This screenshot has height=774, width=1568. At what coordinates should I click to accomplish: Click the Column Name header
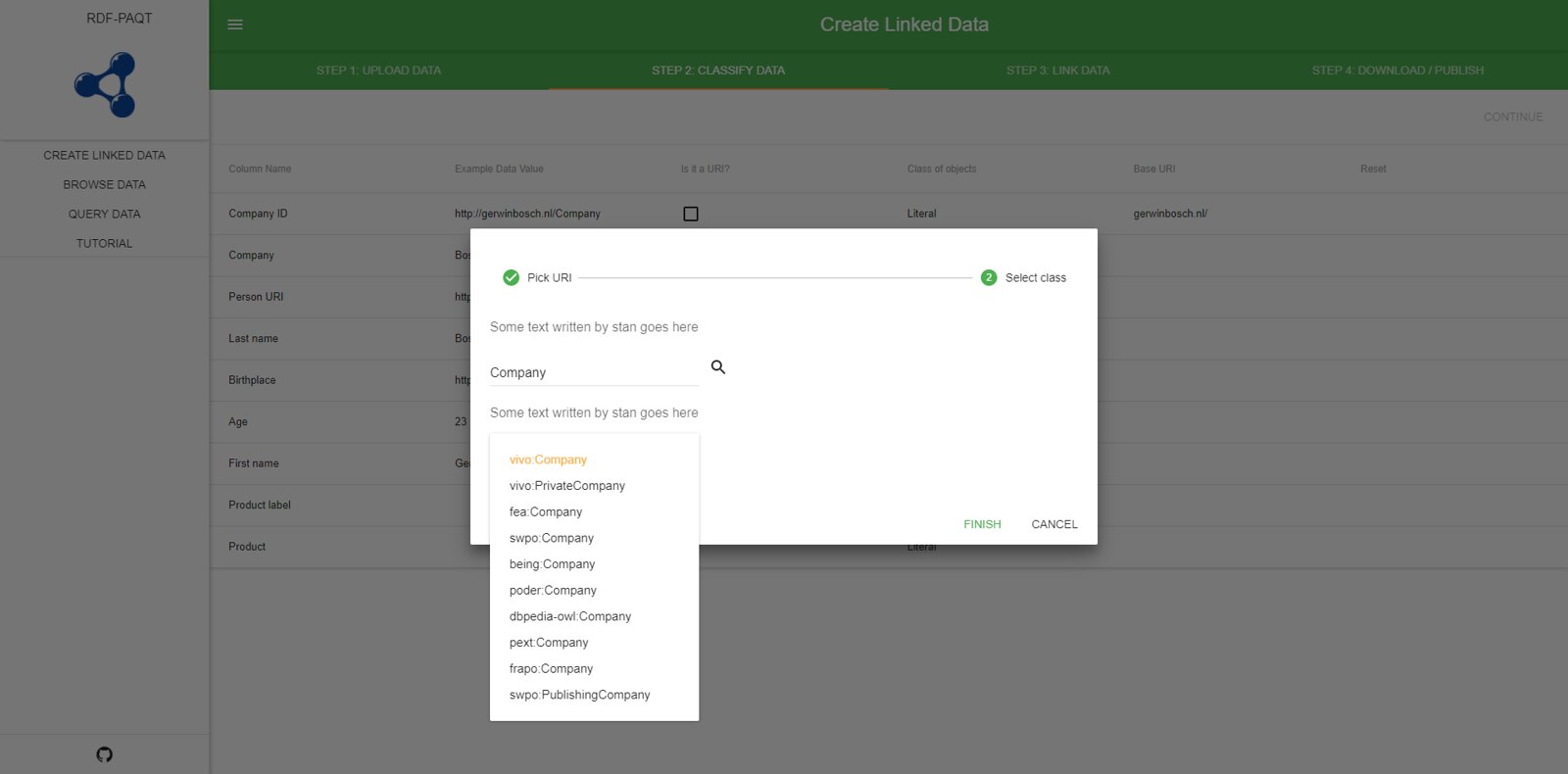(x=260, y=169)
